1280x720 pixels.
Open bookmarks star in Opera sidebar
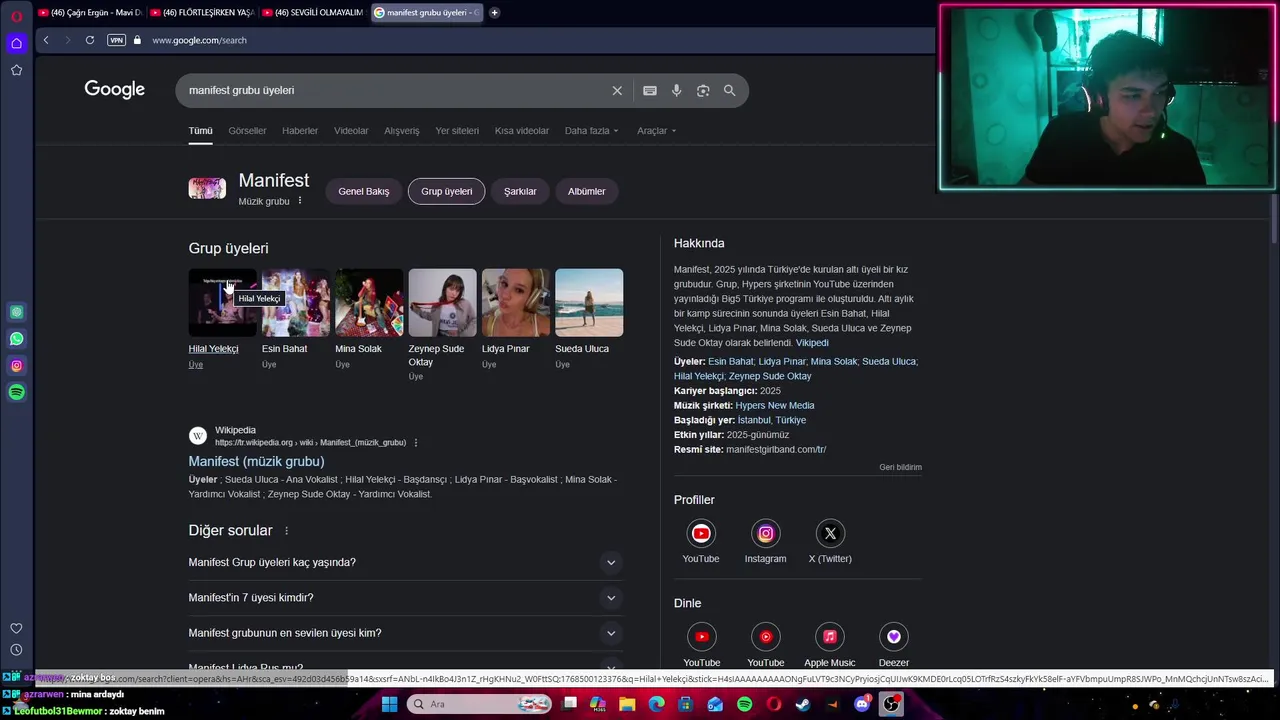[x=16, y=70]
